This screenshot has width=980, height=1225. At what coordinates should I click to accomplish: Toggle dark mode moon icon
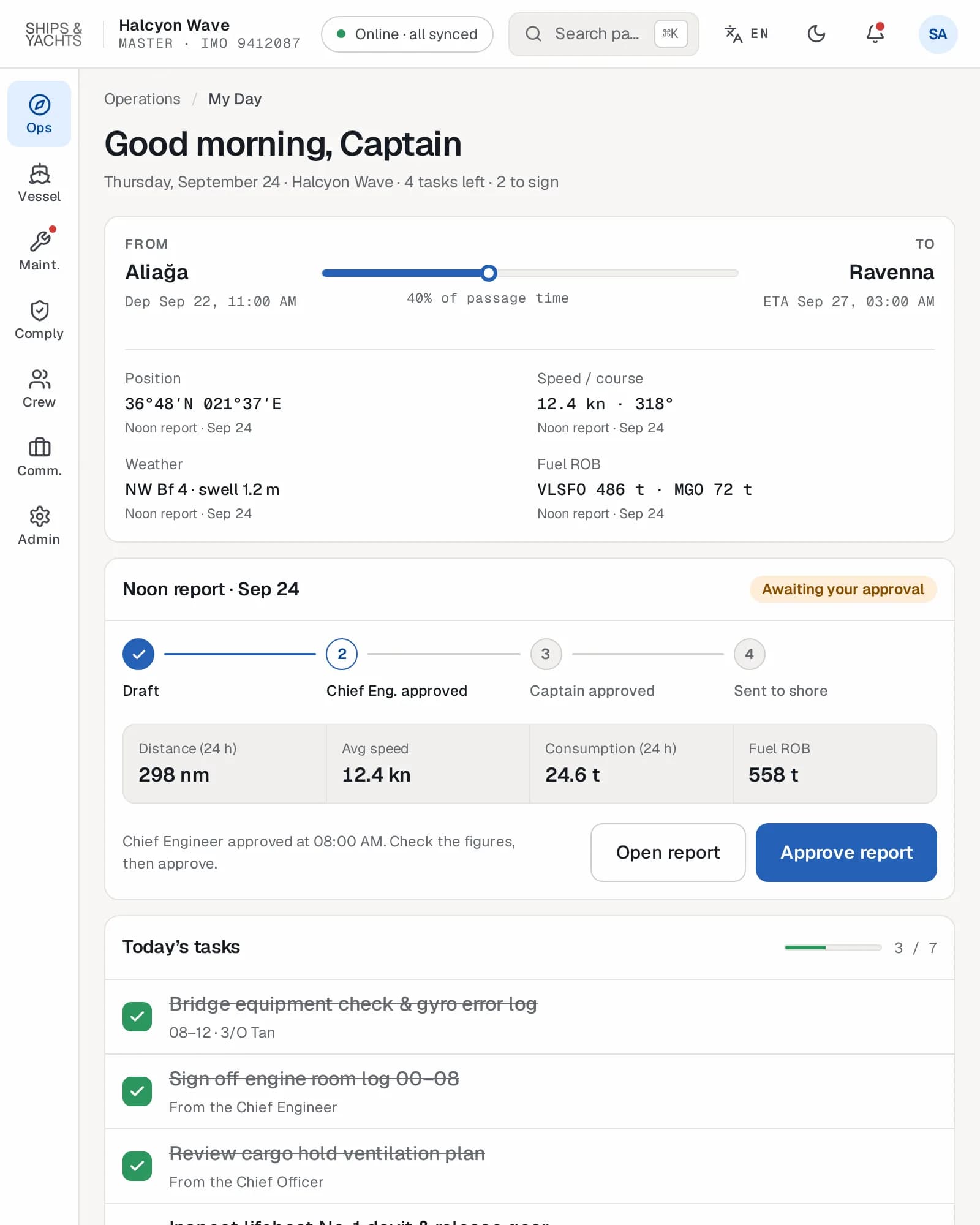coord(816,34)
